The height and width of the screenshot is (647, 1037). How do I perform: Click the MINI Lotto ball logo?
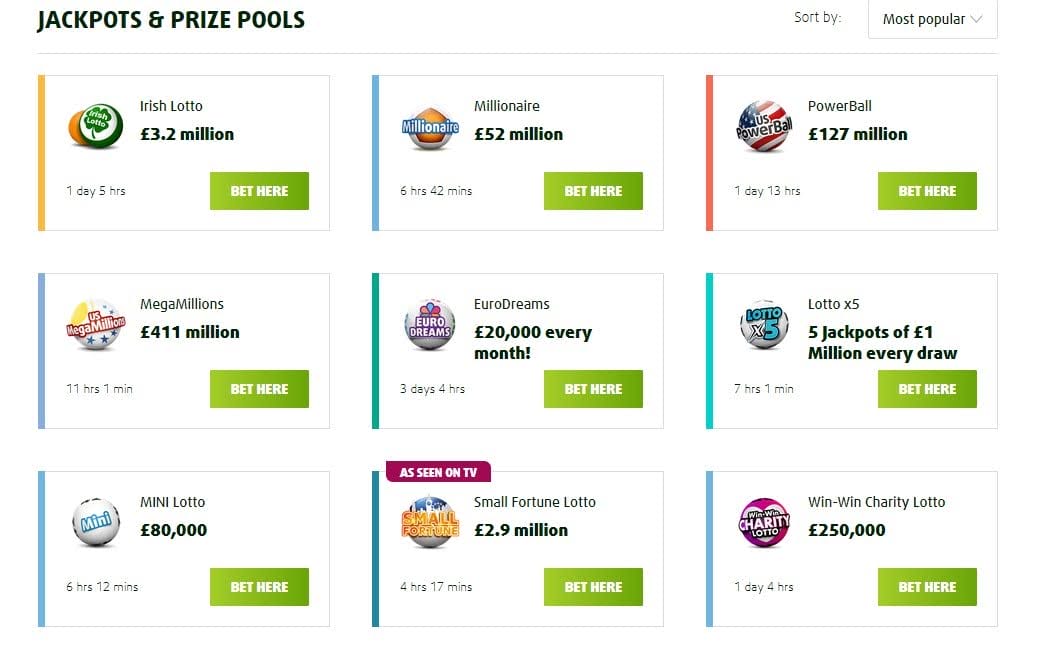pyautogui.click(x=95, y=523)
